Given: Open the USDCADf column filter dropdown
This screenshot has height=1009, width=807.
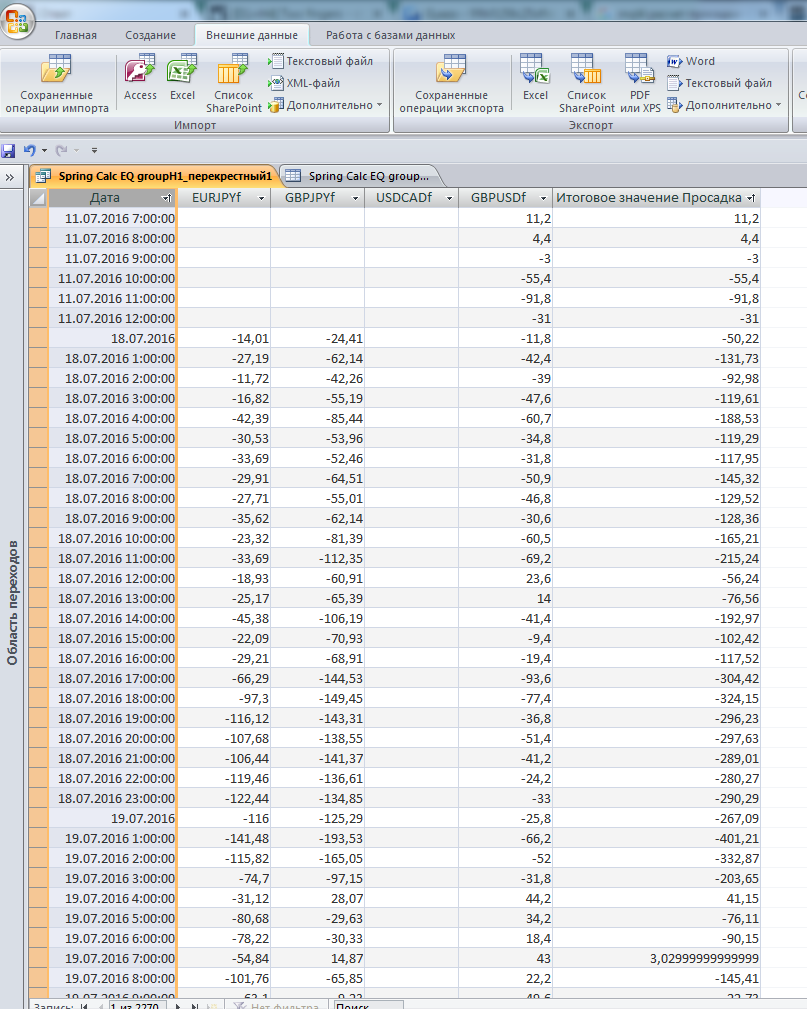Looking at the screenshot, I should [x=449, y=198].
